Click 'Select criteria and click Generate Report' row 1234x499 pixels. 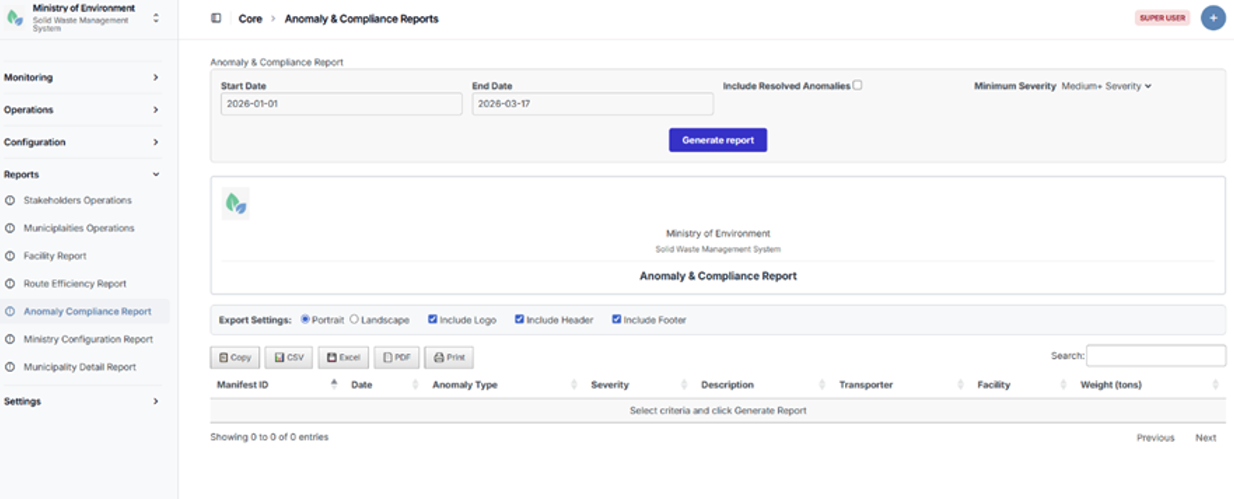[x=718, y=410]
